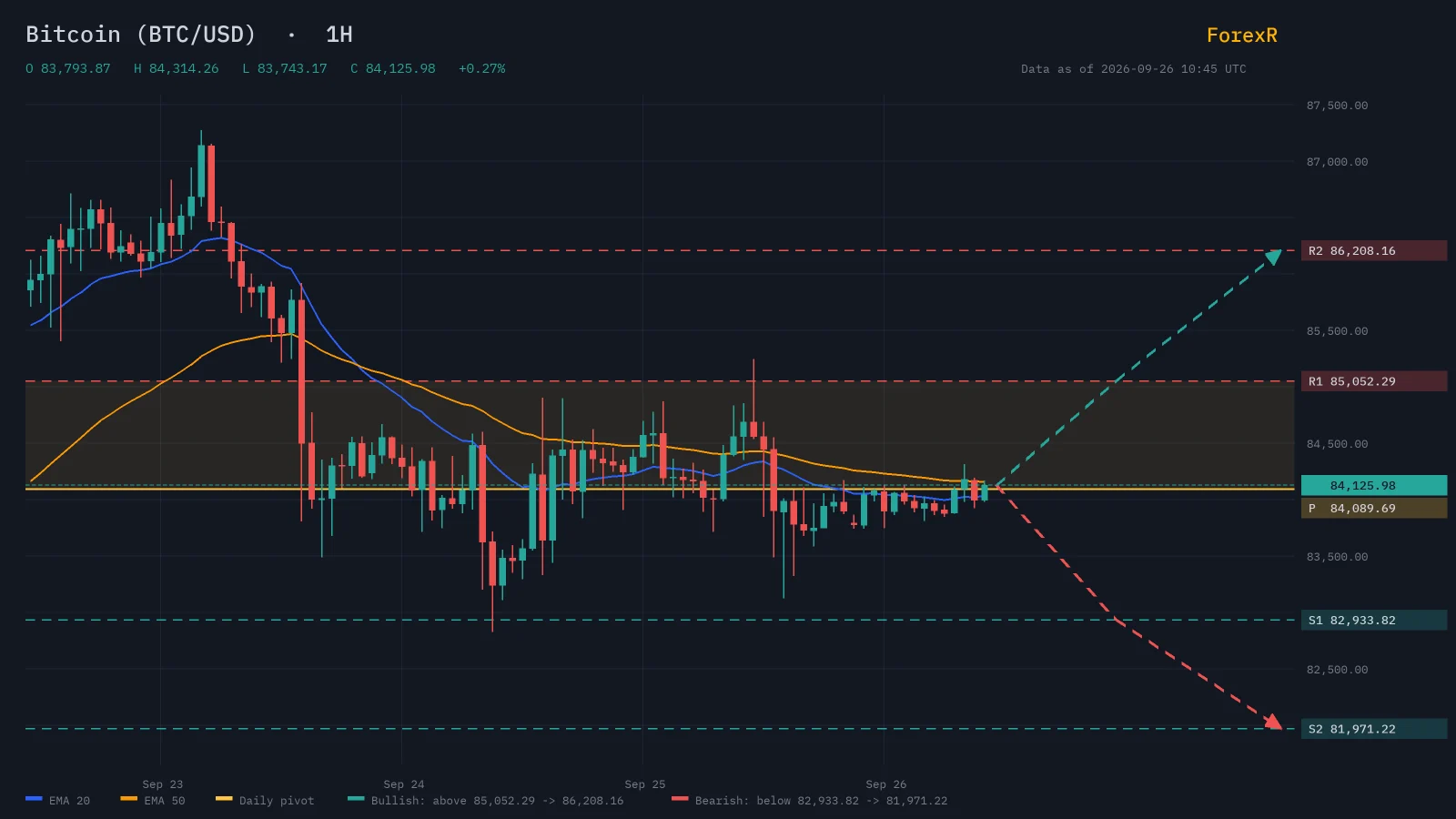Click the +0.27% change value

481,68
